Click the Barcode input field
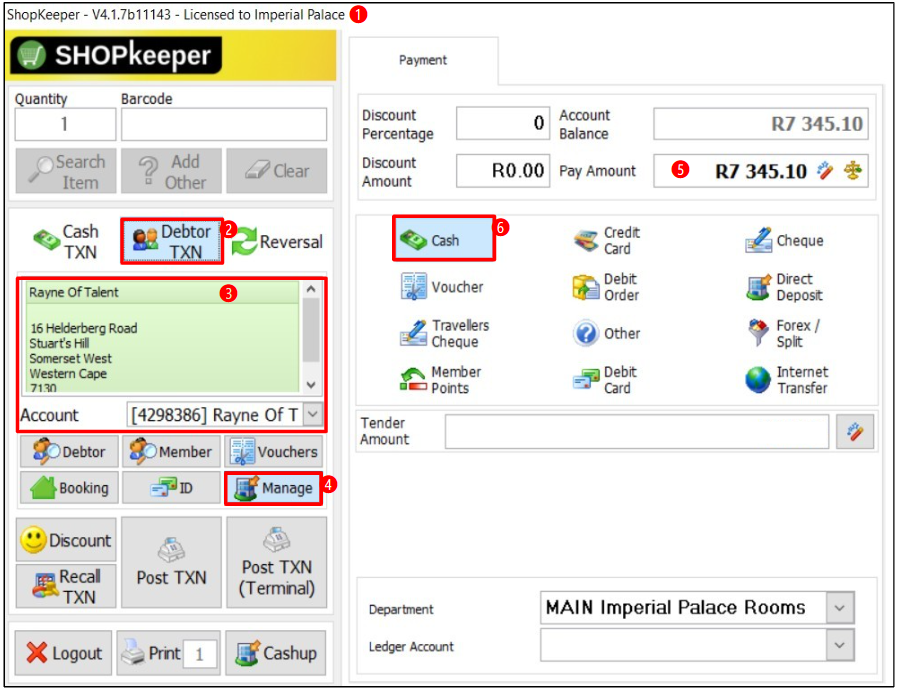 tap(224, 124)
